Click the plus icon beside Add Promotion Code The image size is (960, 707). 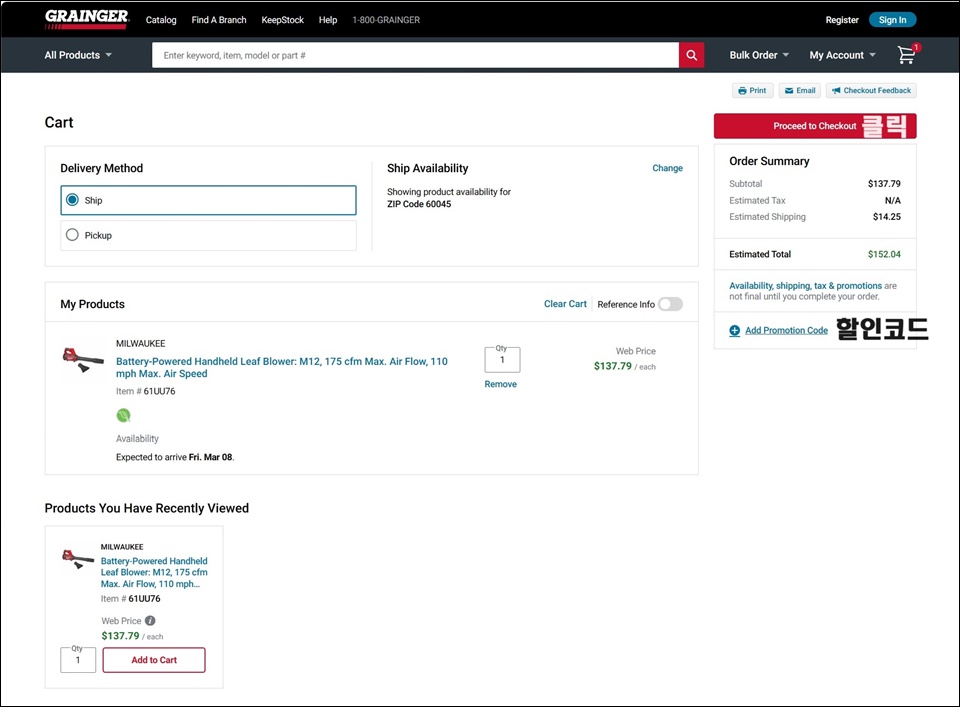pos(735,331)
